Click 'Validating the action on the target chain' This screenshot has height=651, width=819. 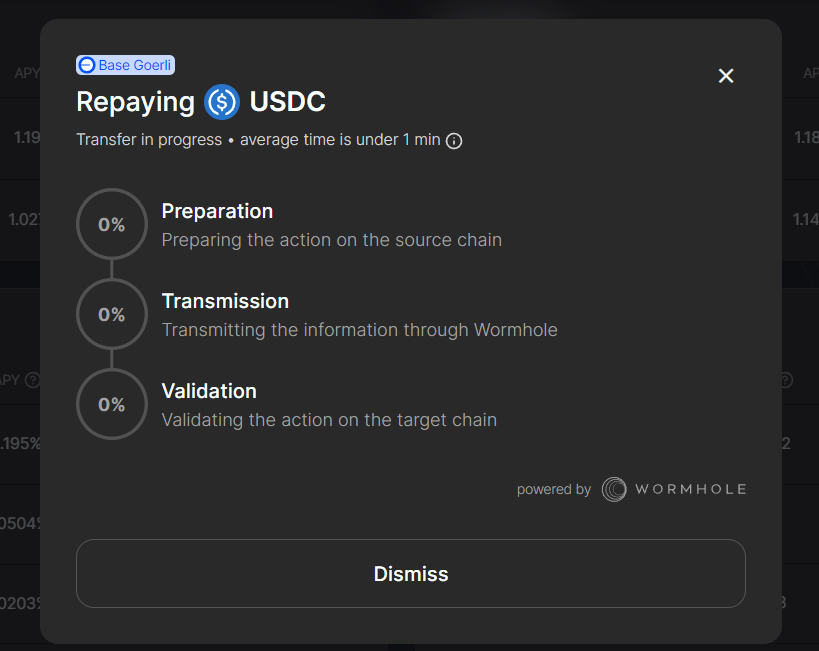tap(329, 420)
